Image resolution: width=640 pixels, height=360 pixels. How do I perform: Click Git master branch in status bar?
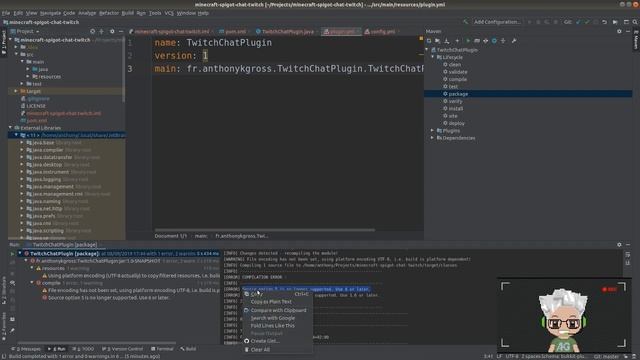coord(606,356)
